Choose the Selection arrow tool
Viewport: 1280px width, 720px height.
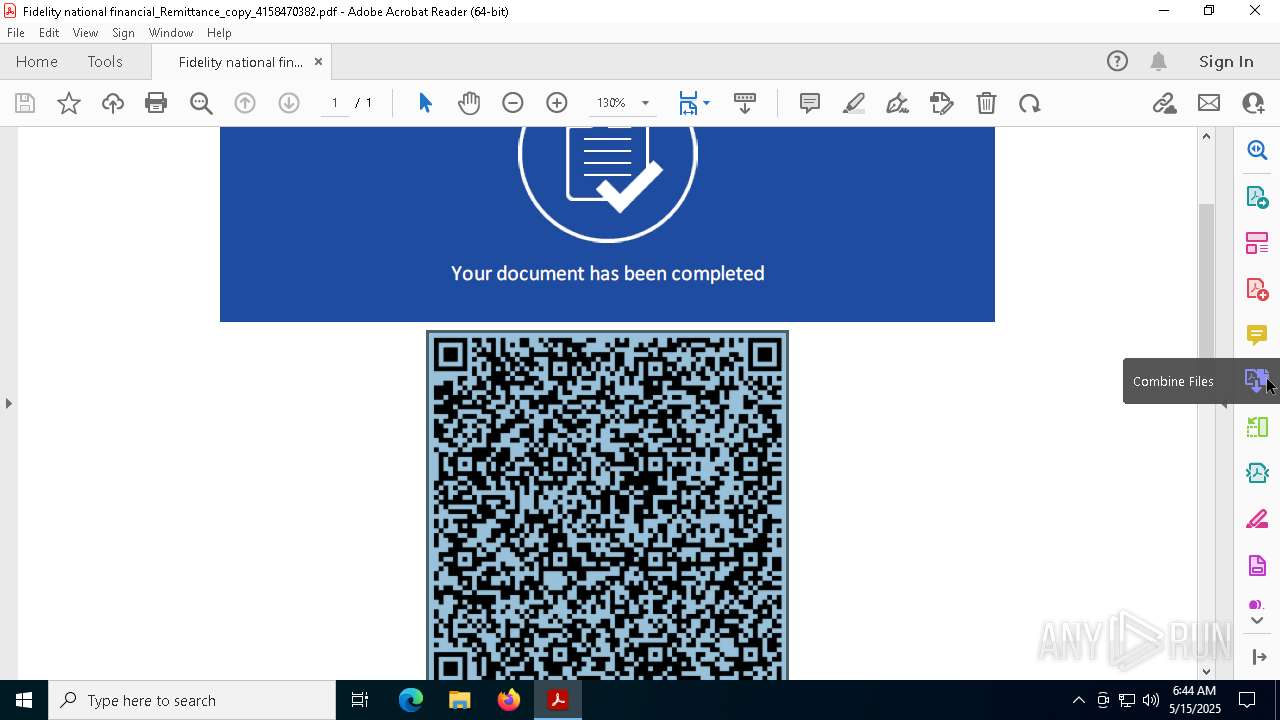(x=425, y=103)
